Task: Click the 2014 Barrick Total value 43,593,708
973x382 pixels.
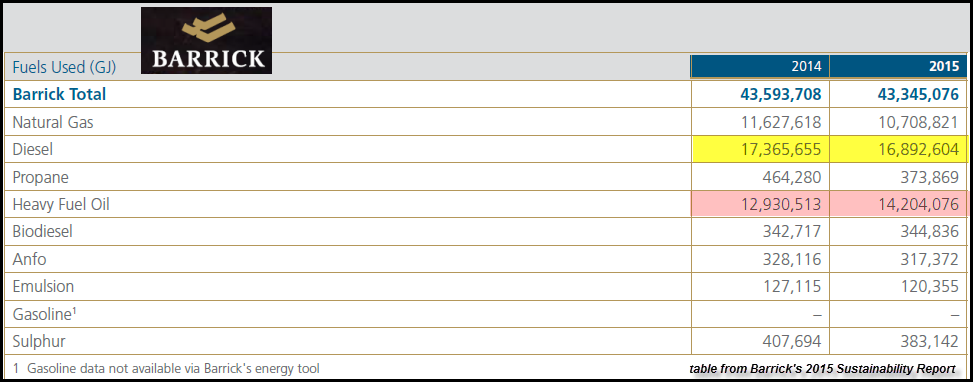Action: (x=781, y=94)
